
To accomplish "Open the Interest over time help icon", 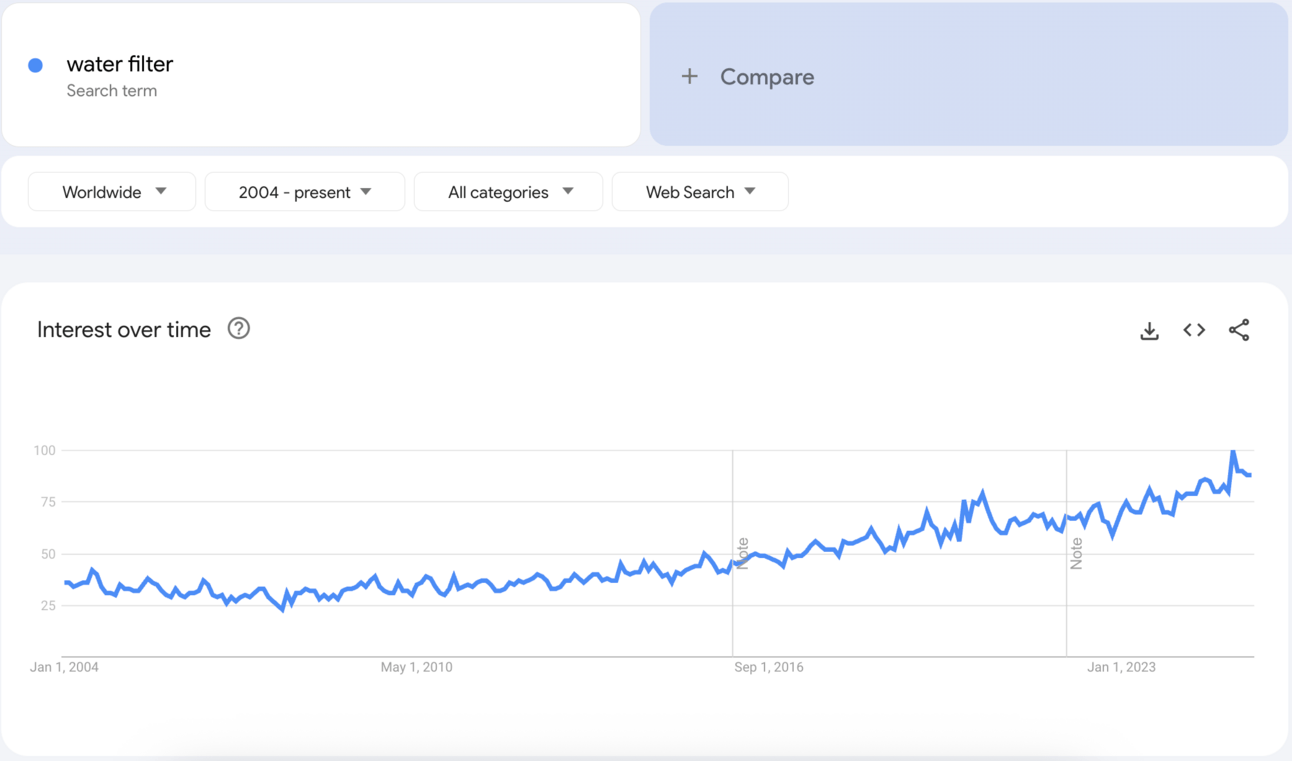I will (238, 329).
